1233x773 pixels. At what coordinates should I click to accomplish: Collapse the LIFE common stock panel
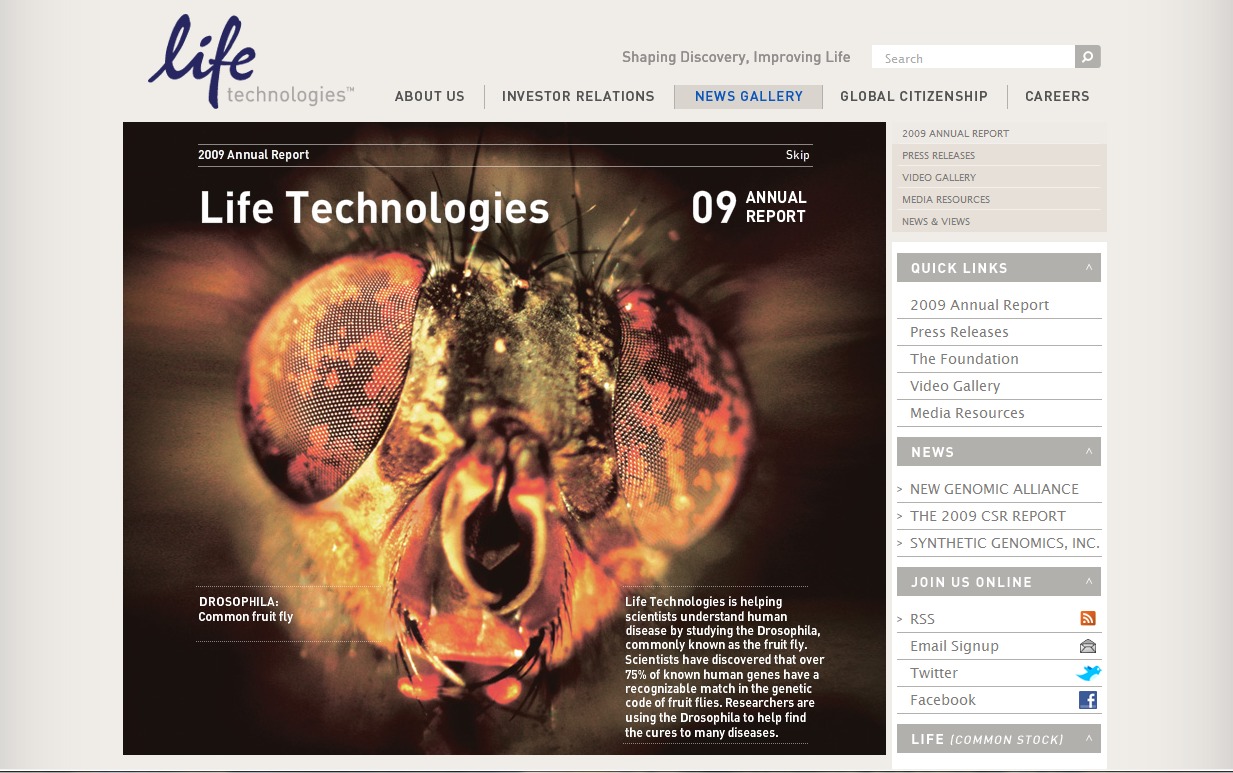tap(1089, 739)
